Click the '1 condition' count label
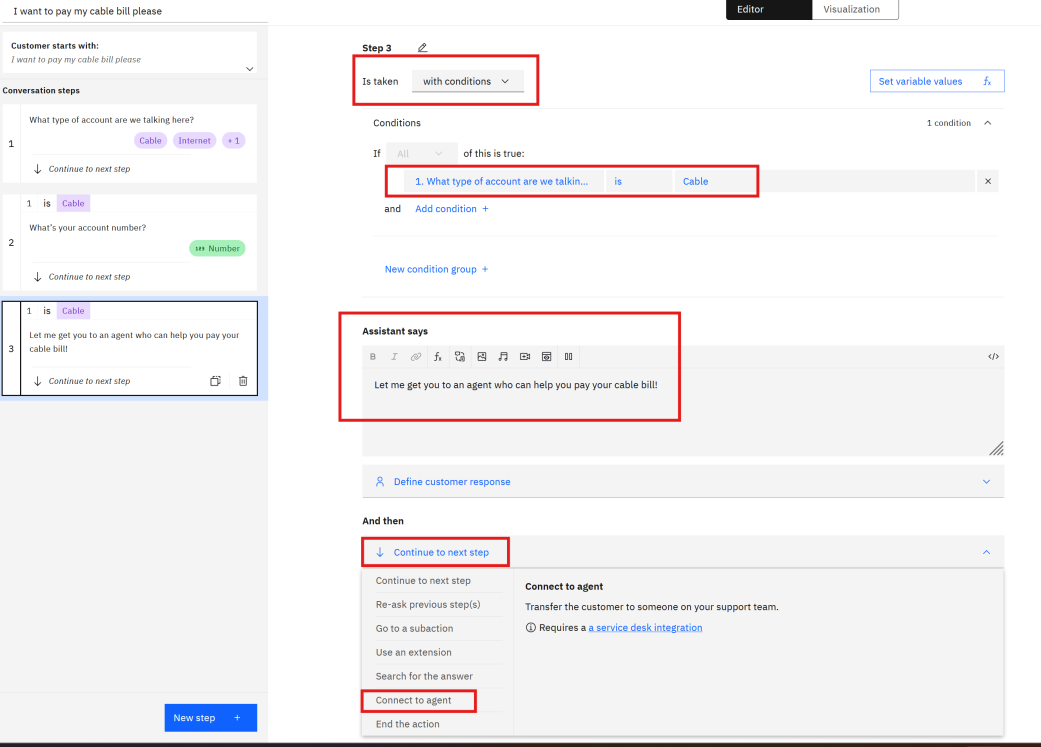Image resolution: width=1041 pixels, height=747 pixels. coord(949,123)
